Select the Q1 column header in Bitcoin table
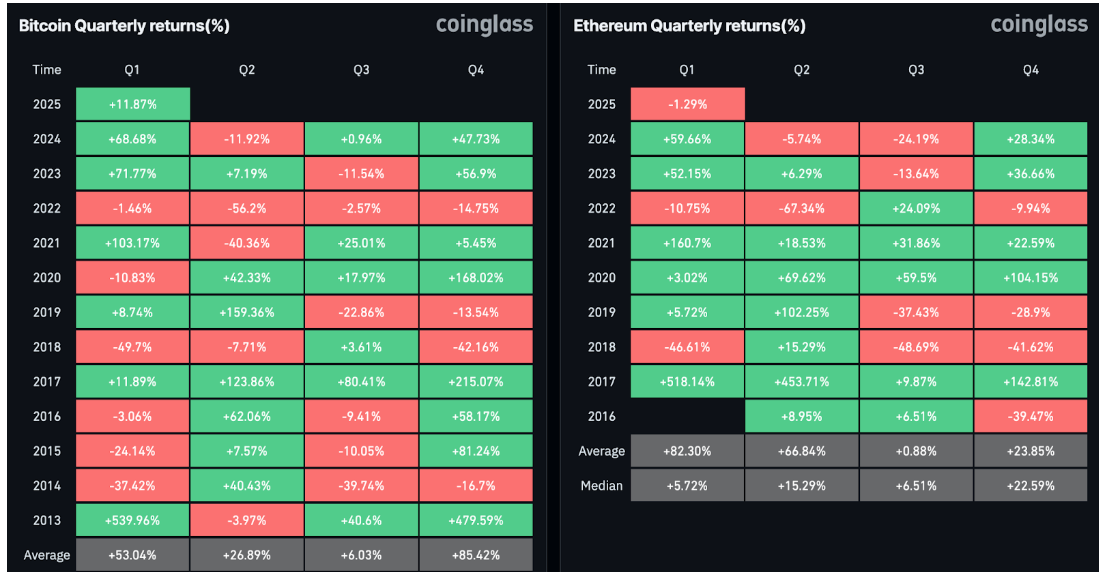The height and width of the screenshot is (576, 1106). click(132, 70)
